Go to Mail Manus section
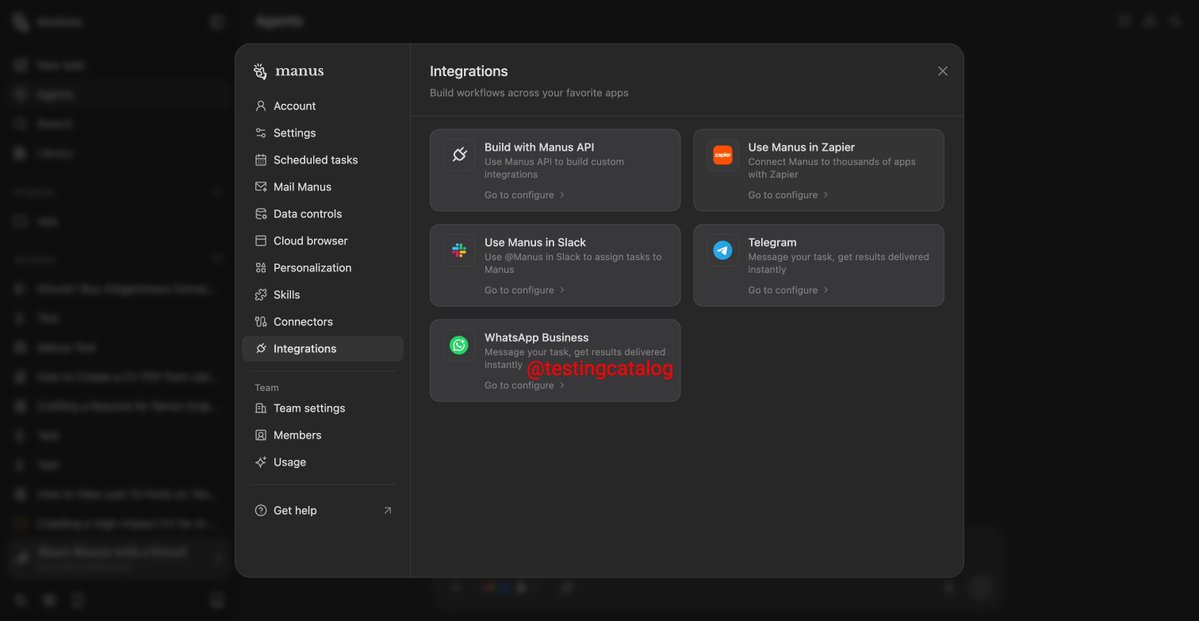The height and width of the screenshot is (621, 1199). tap(322, 187)
